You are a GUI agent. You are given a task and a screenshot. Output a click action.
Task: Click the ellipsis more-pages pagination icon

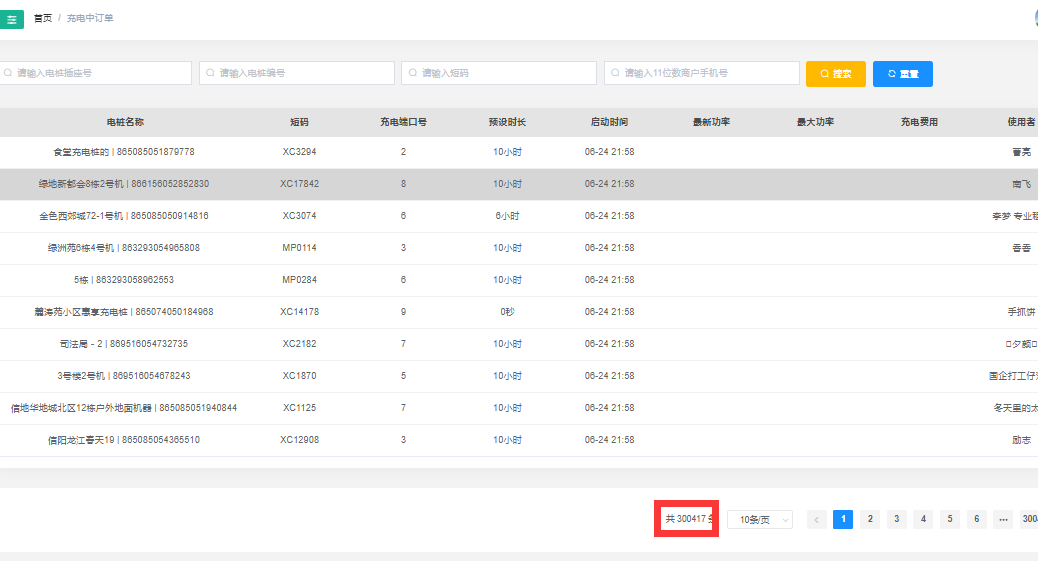coord(1003,519)
